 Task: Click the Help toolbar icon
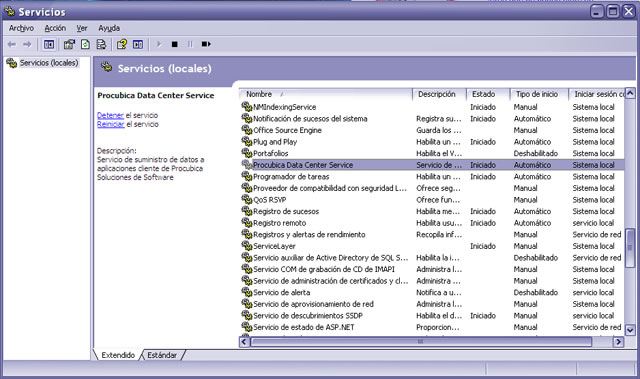point(122,44)
